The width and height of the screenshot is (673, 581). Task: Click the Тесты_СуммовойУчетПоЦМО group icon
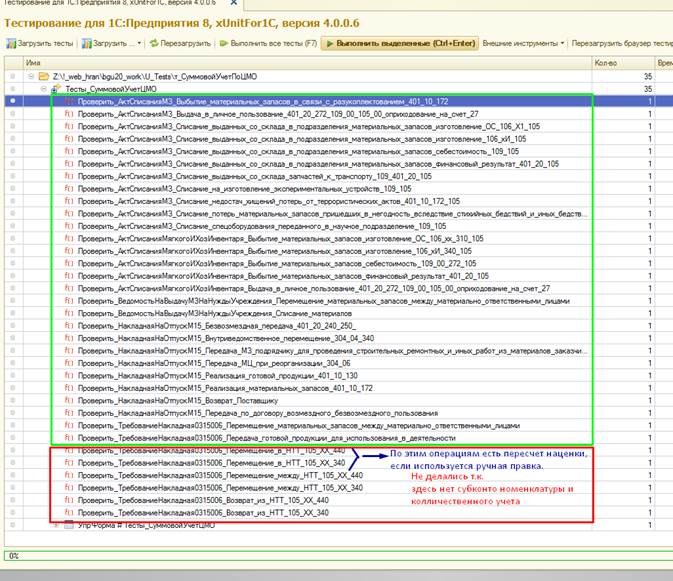[56, 89]
